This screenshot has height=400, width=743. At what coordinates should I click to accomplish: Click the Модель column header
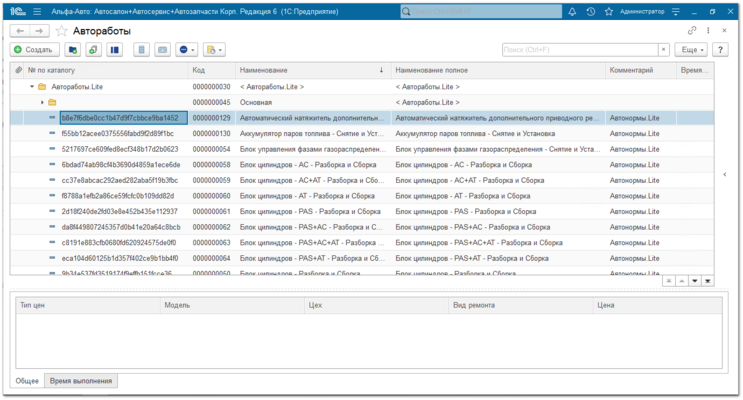point(232,305)
